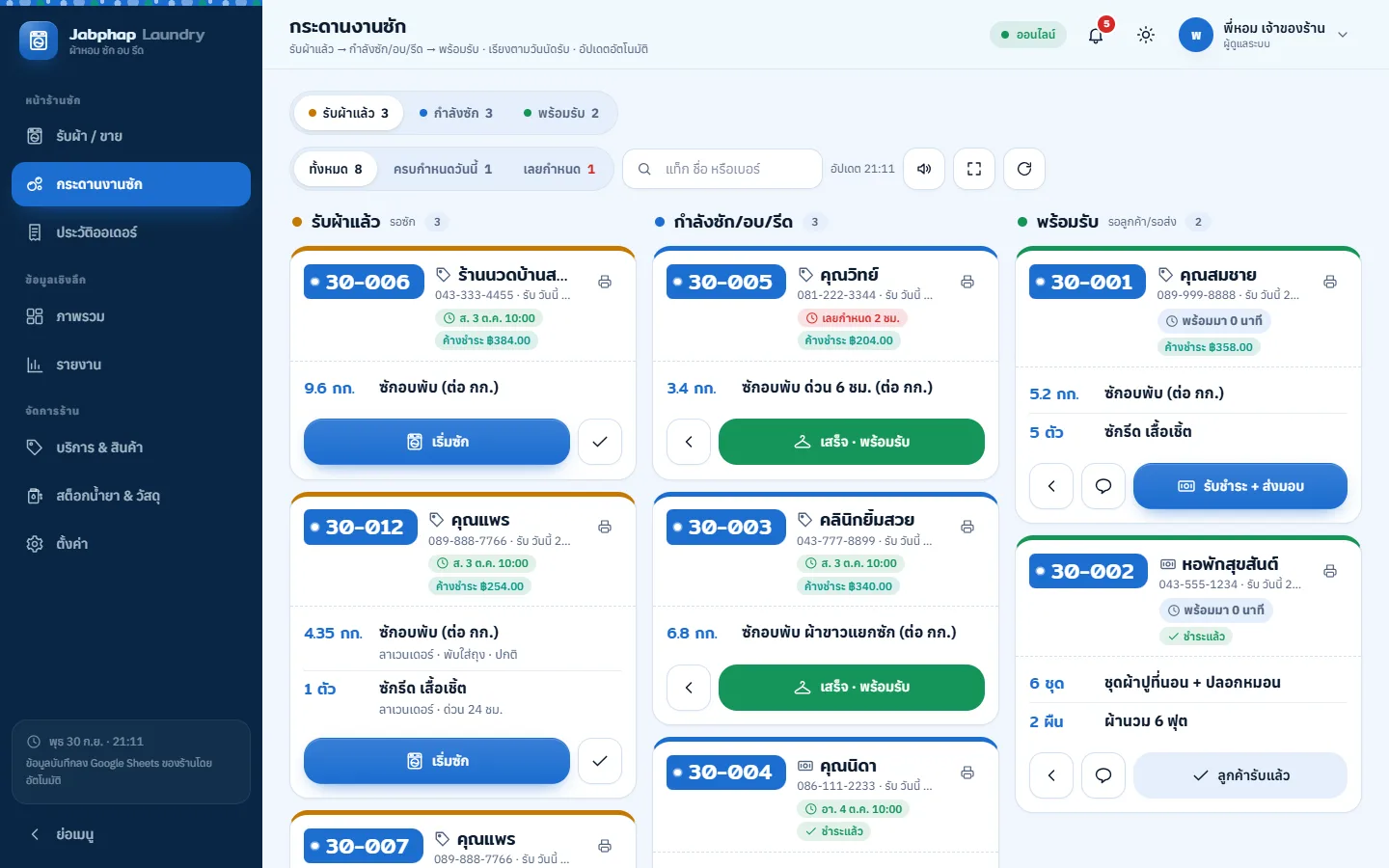1389x868 pixels.
Task: Print ticket for order 30-012
Action: 605,527
